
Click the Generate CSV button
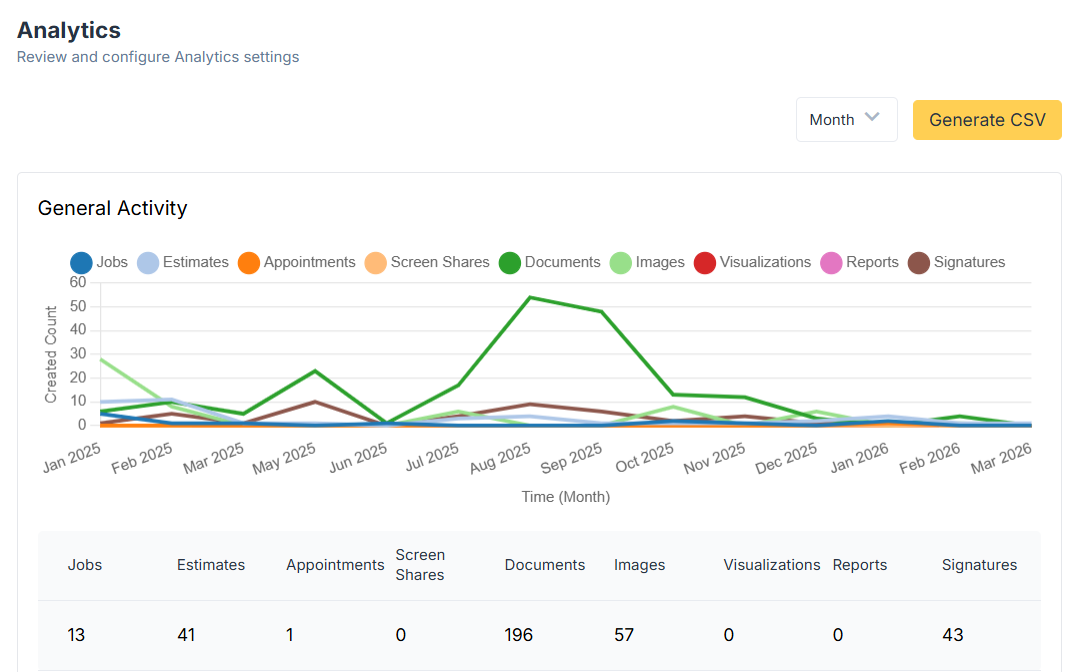click(x=987, y=120)
